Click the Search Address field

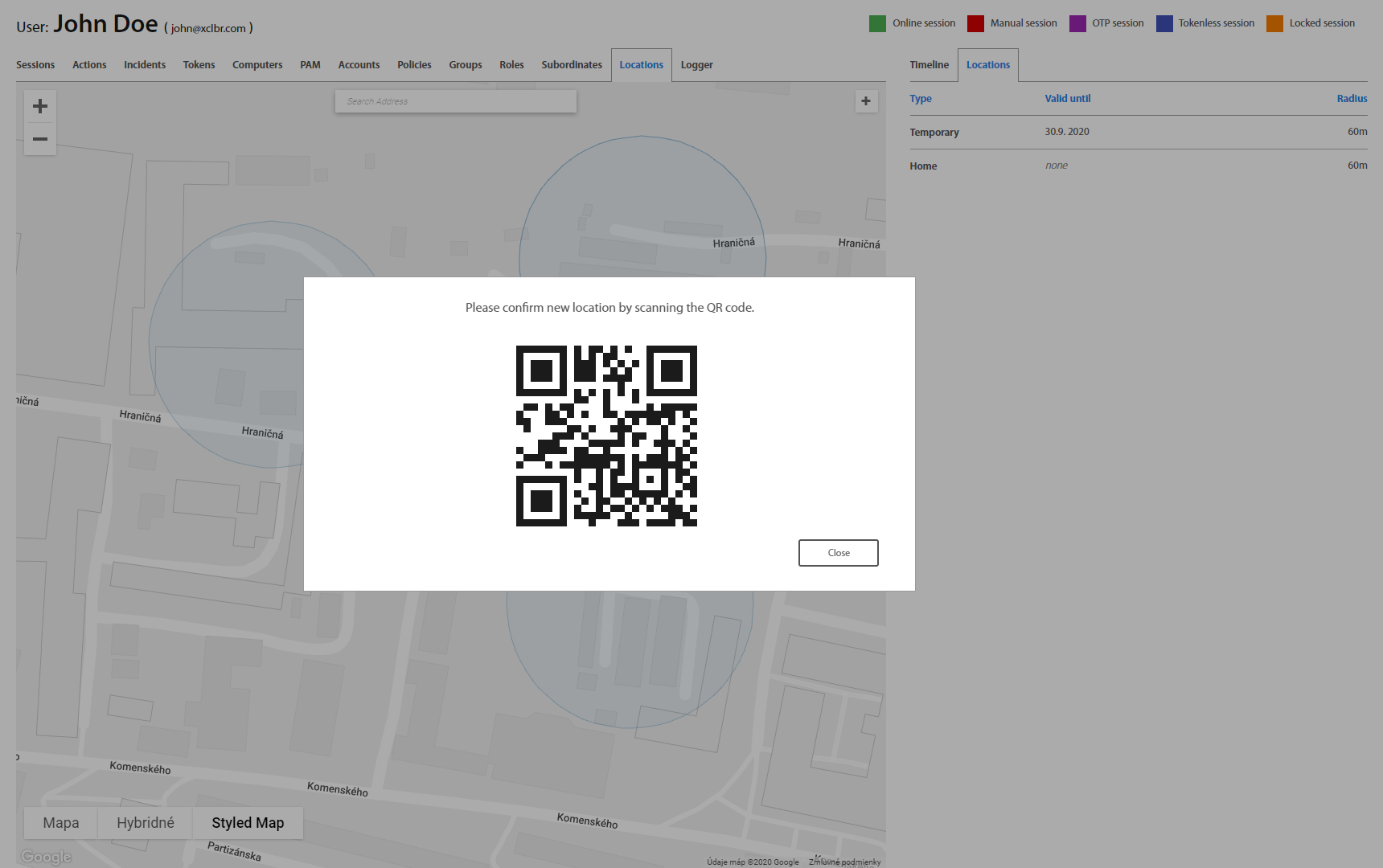[455, 101]
